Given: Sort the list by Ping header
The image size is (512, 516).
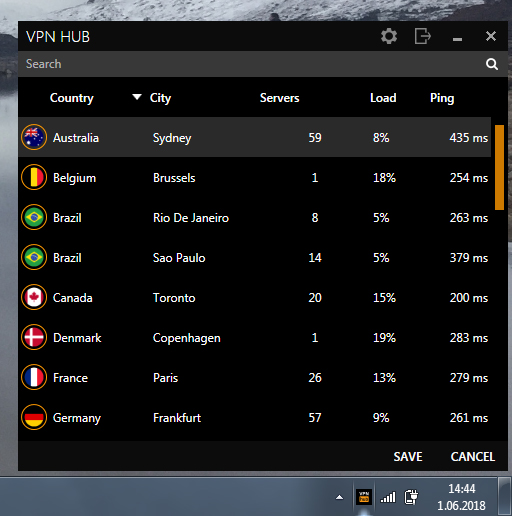Looking at the screenshot, I should (442, 98).
